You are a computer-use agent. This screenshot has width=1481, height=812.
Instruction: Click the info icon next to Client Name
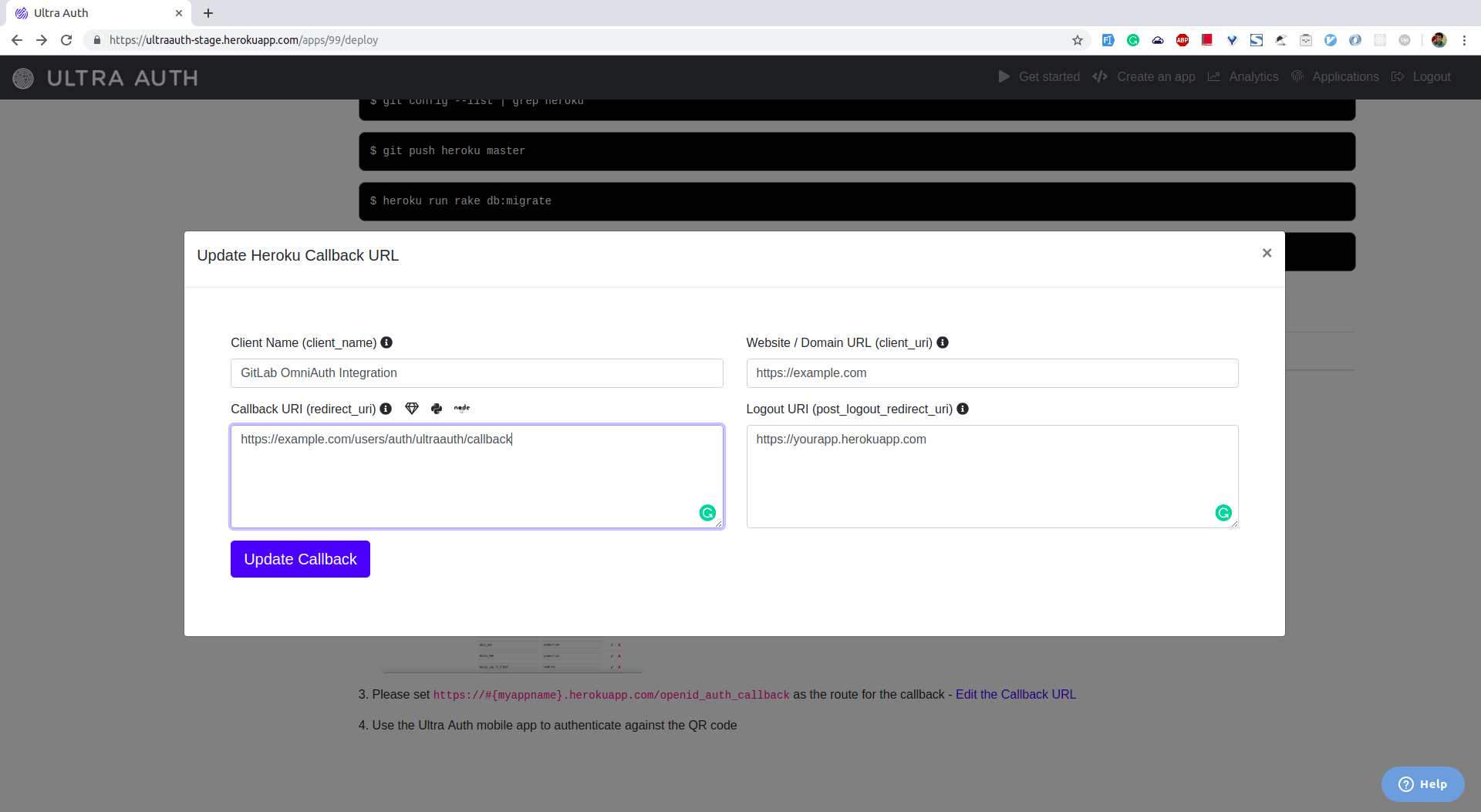386,342
